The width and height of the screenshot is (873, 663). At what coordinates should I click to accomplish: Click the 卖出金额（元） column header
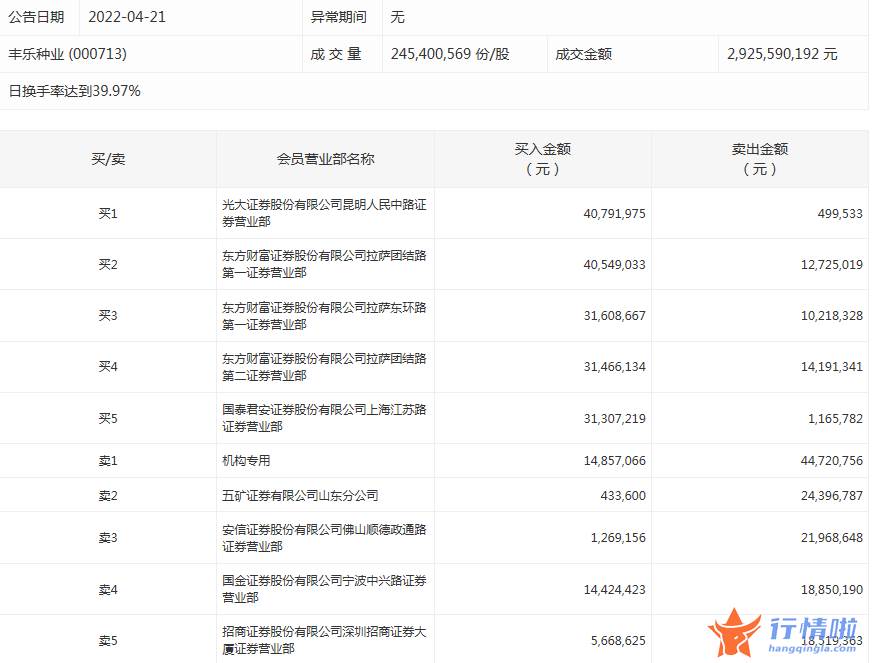[x=760, y=159]
